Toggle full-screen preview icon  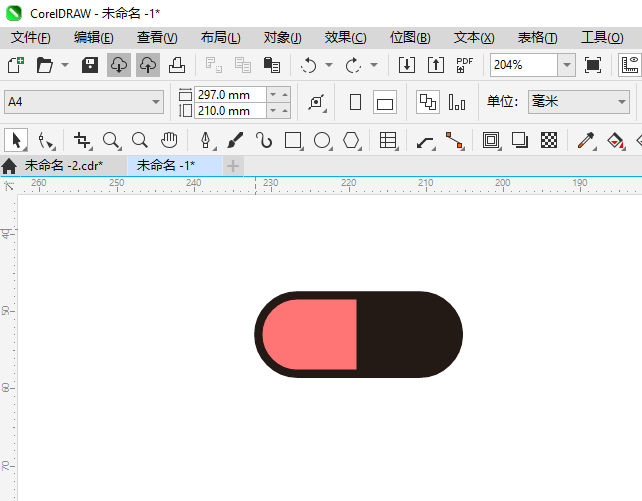pos(592,65)
